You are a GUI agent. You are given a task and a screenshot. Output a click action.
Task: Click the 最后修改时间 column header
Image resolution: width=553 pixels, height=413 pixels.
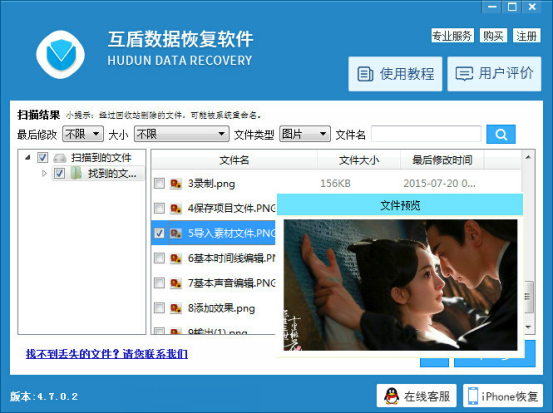coord(442,160)
